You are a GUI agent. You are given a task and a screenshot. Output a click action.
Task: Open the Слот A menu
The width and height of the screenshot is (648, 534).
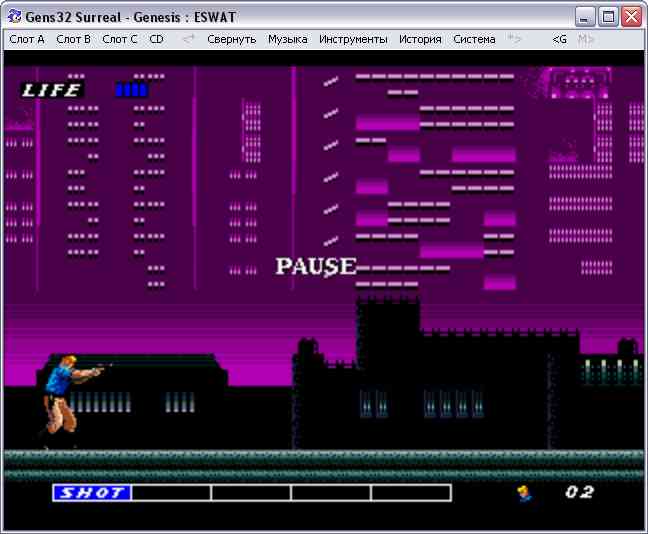point(26,40)
